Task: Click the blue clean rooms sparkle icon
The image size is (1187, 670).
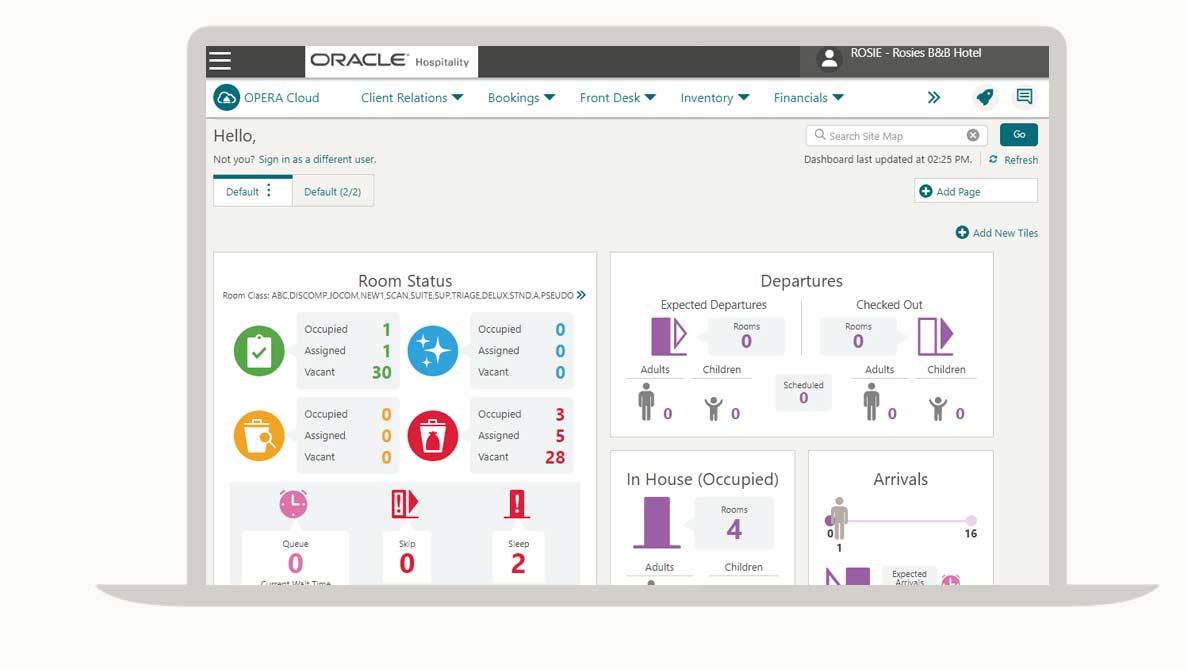Action: pyautogui.click(x=433, y=351)
